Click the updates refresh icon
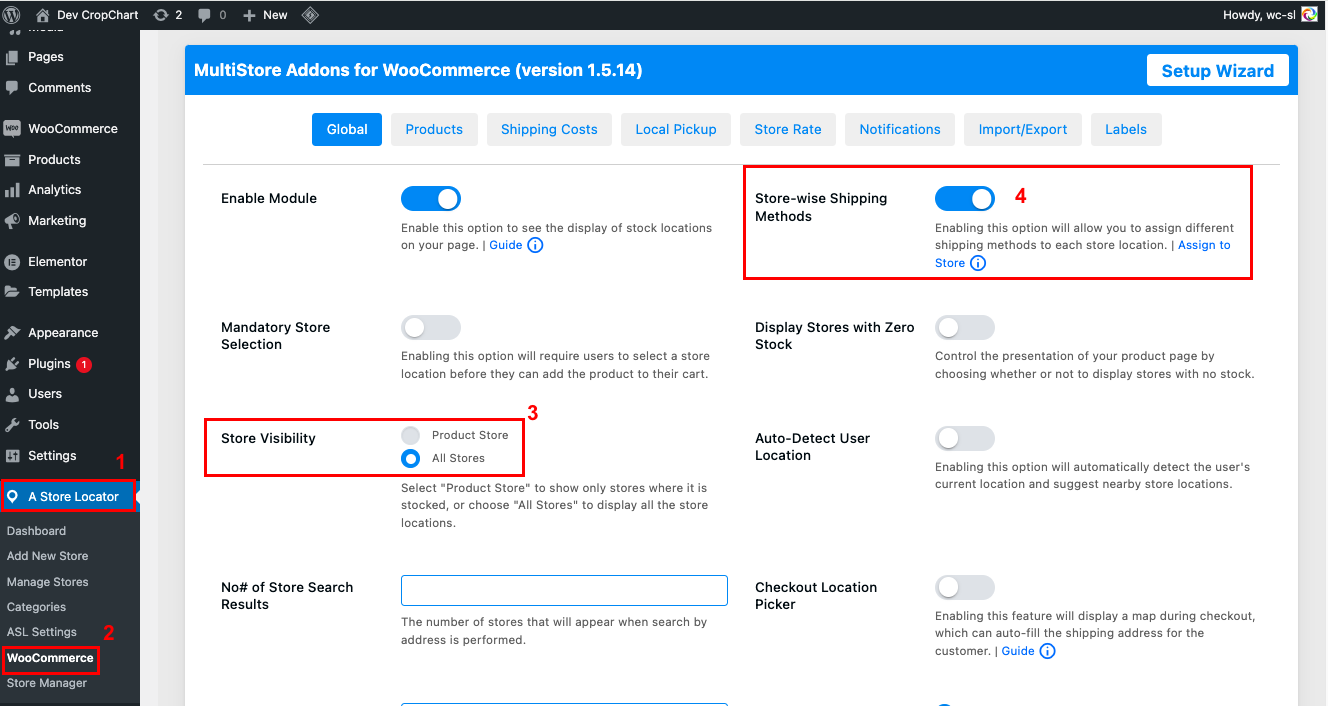The image size is (1328, 706). tap(161, 15)
